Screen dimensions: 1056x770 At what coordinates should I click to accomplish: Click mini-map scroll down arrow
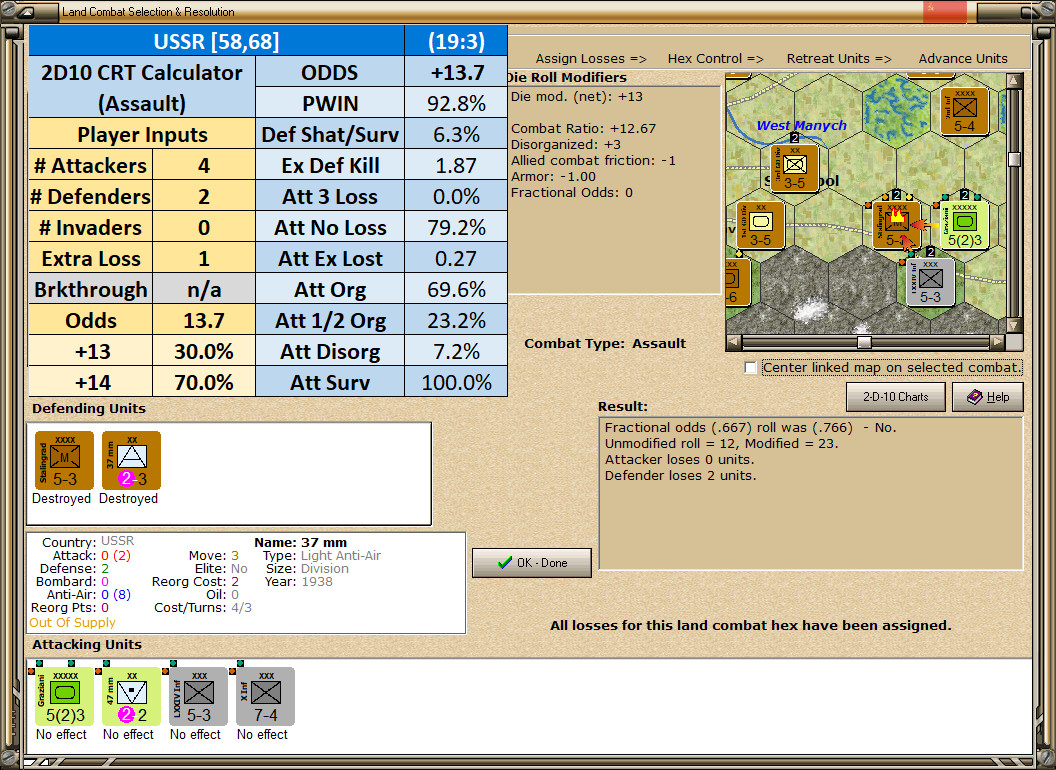(x=1014, y=325)
